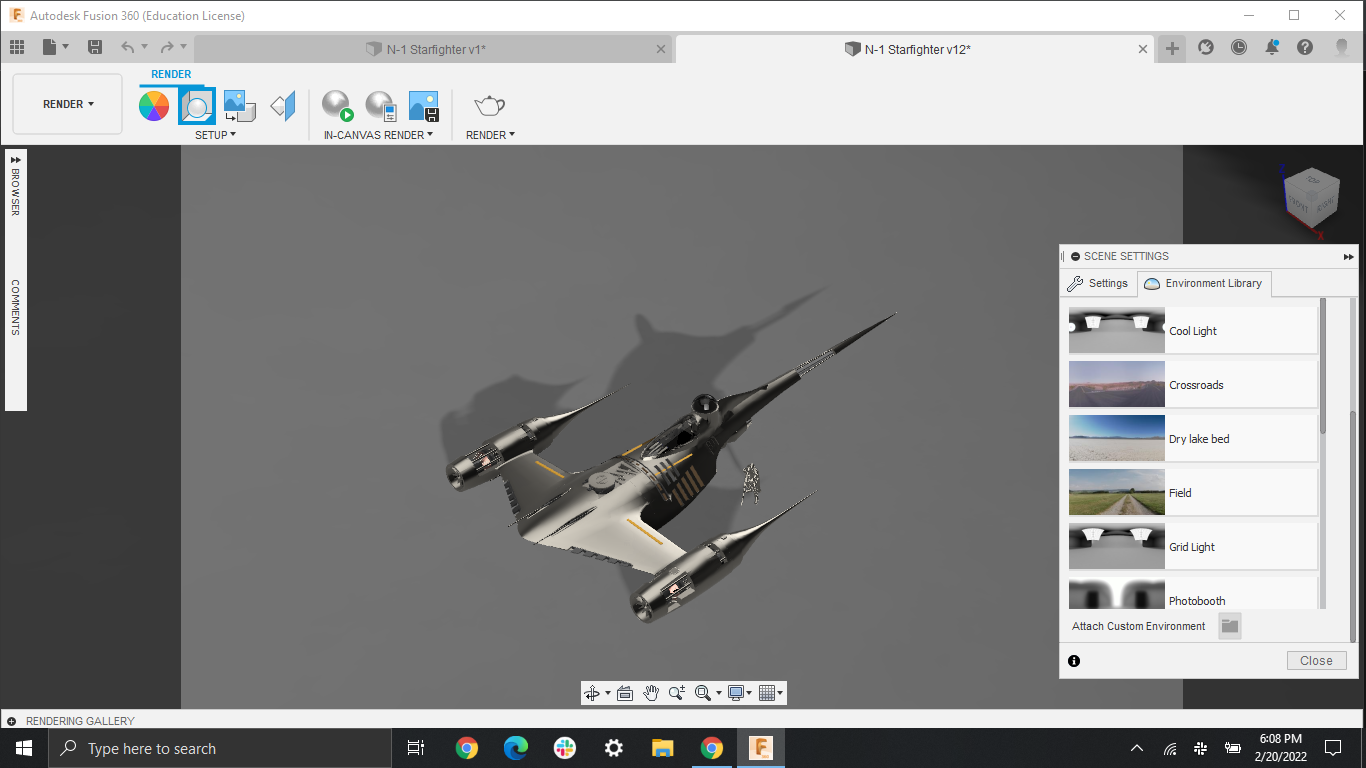Apply the Dry lake bed environment thumbnail
The height and width of the screenshot is (768, 1366).
tap(1116, 438)
